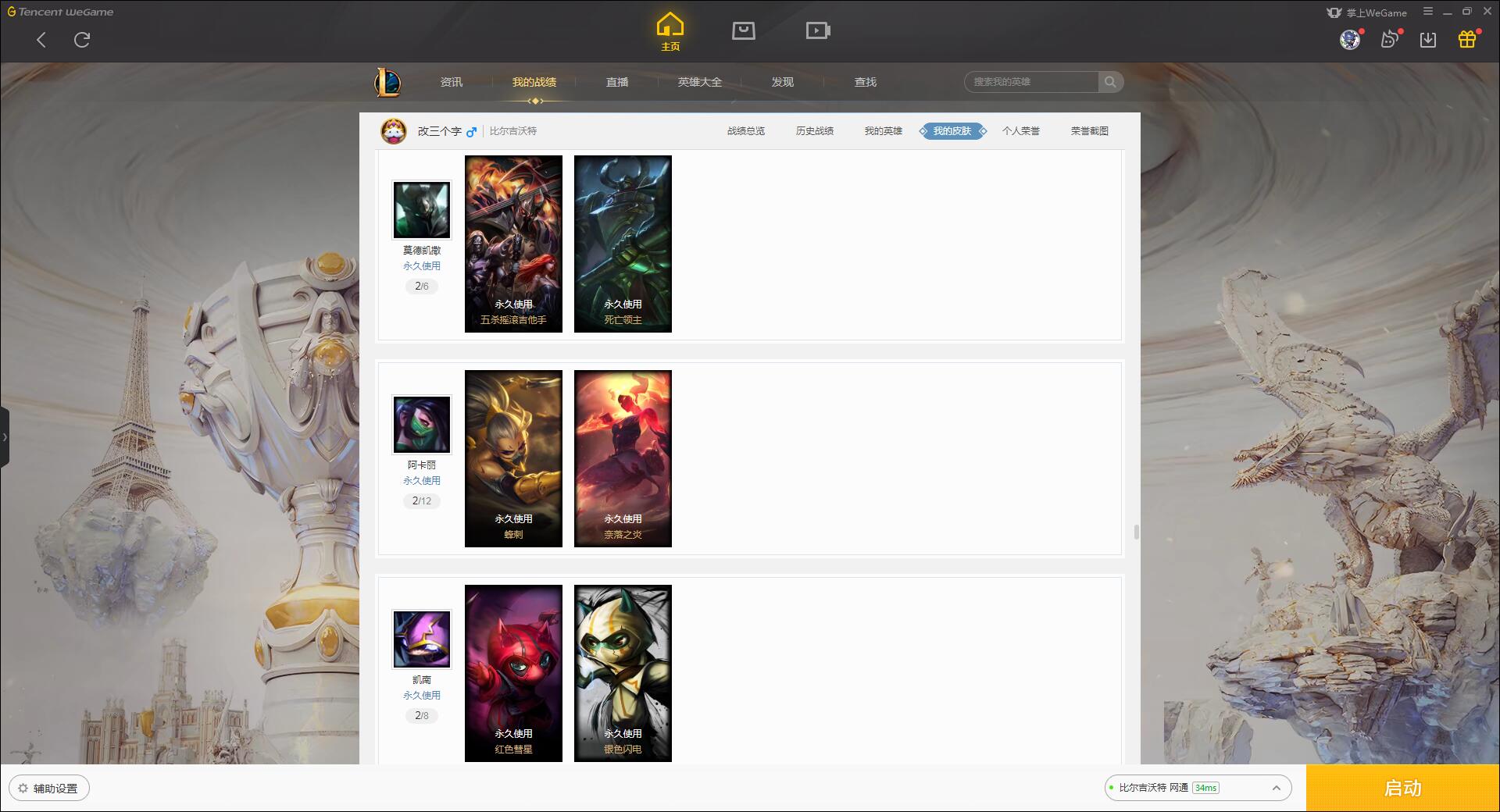Select the 我的皮肤 sub-tab
This screenshot has height=812, width=1500.
(952, 131)
